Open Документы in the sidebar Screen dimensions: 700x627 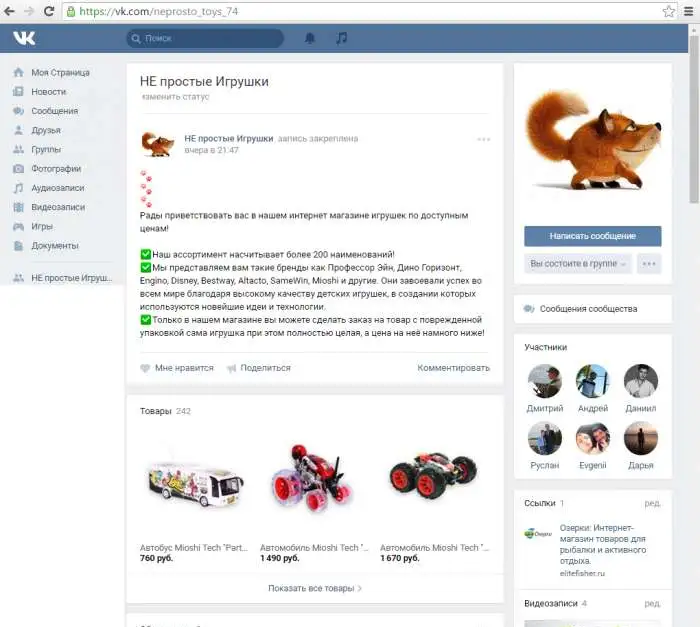click(x=55, y=246)
